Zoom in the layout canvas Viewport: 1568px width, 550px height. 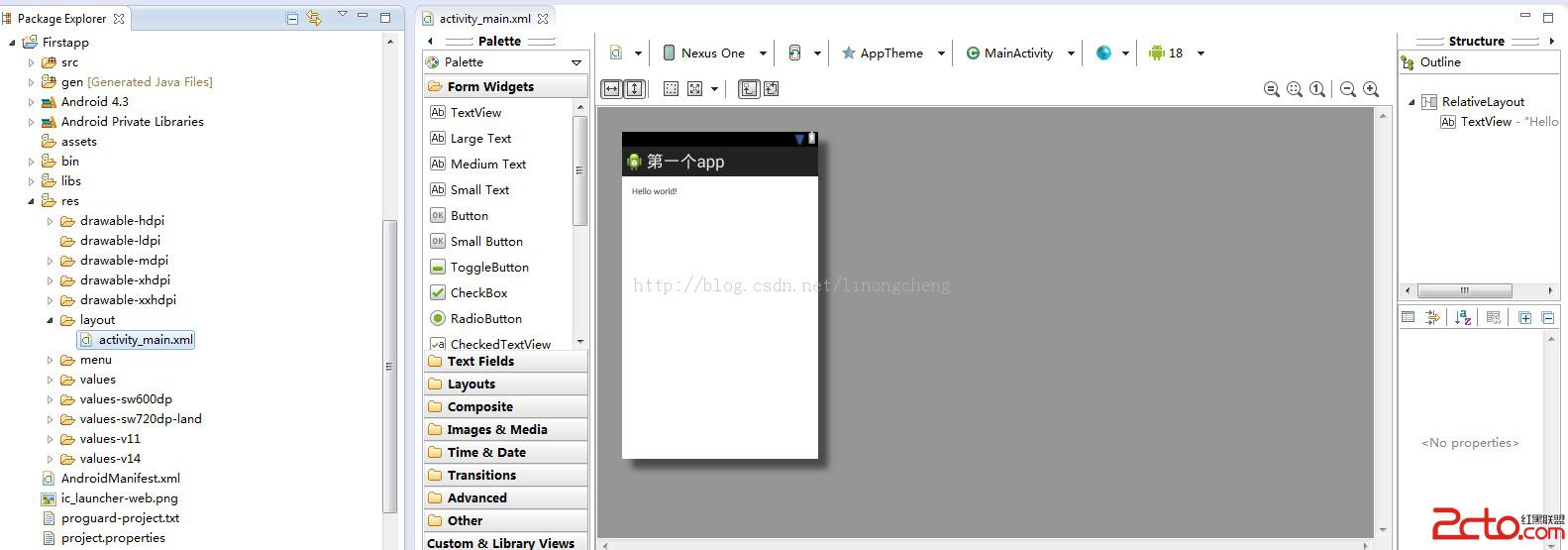1371,89
